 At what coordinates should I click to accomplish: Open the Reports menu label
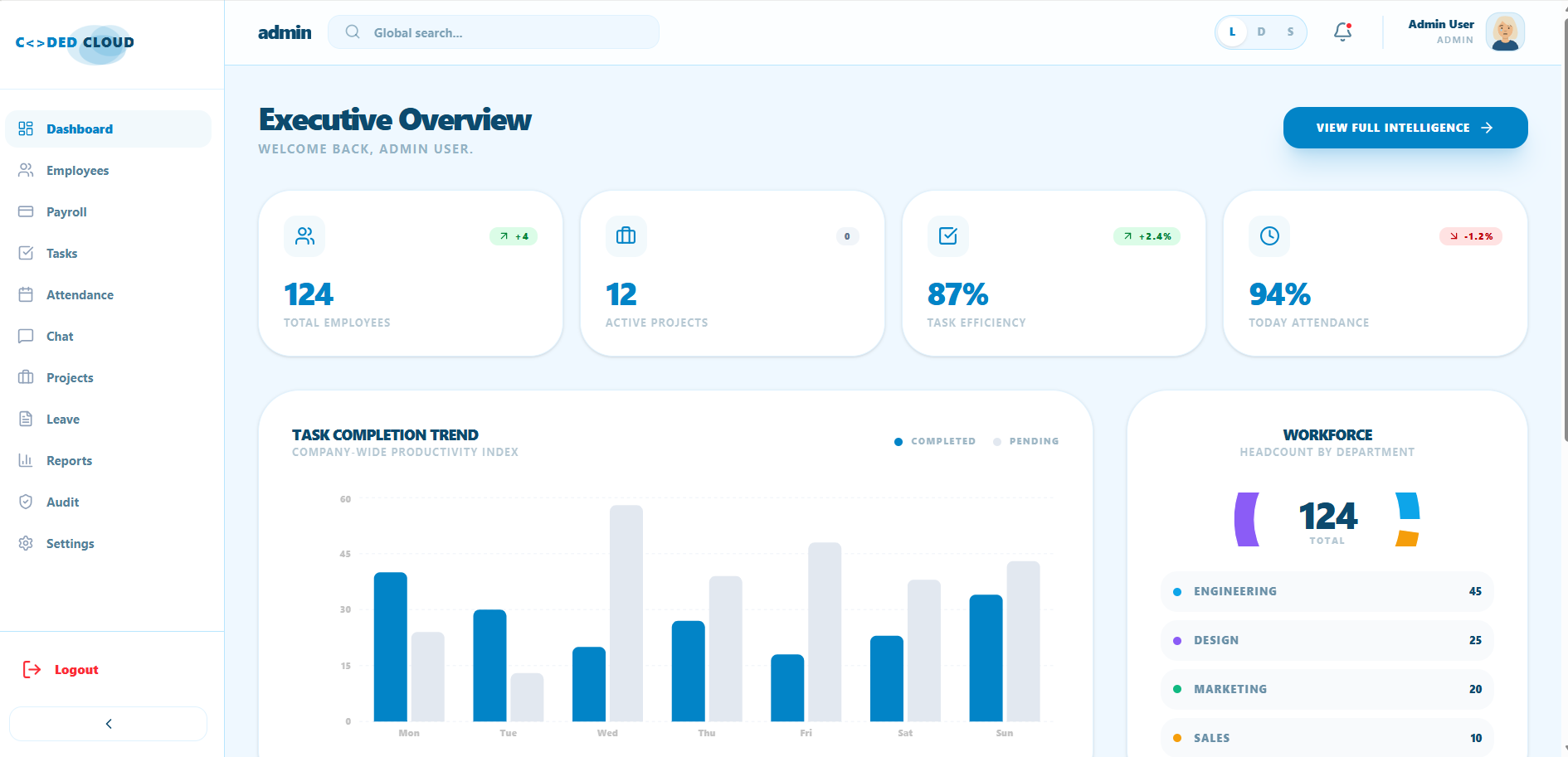(69, 460)
